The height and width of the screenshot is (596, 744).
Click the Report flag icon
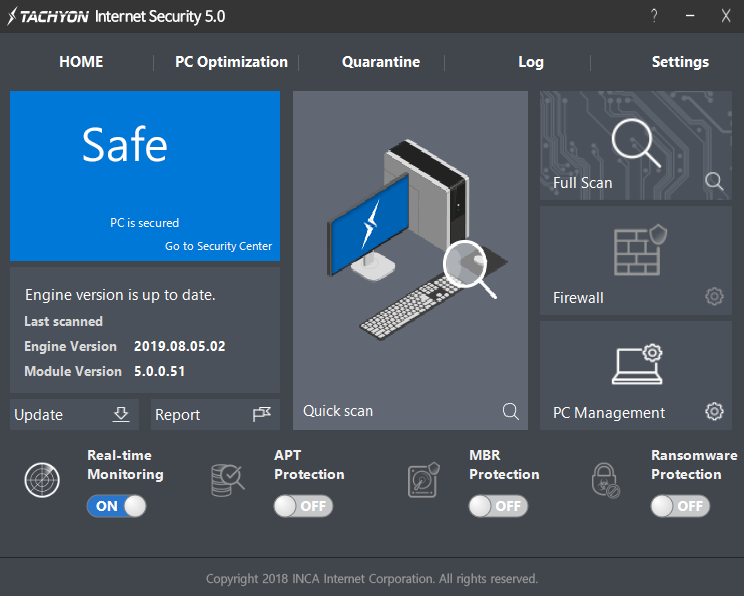point(261,414)
